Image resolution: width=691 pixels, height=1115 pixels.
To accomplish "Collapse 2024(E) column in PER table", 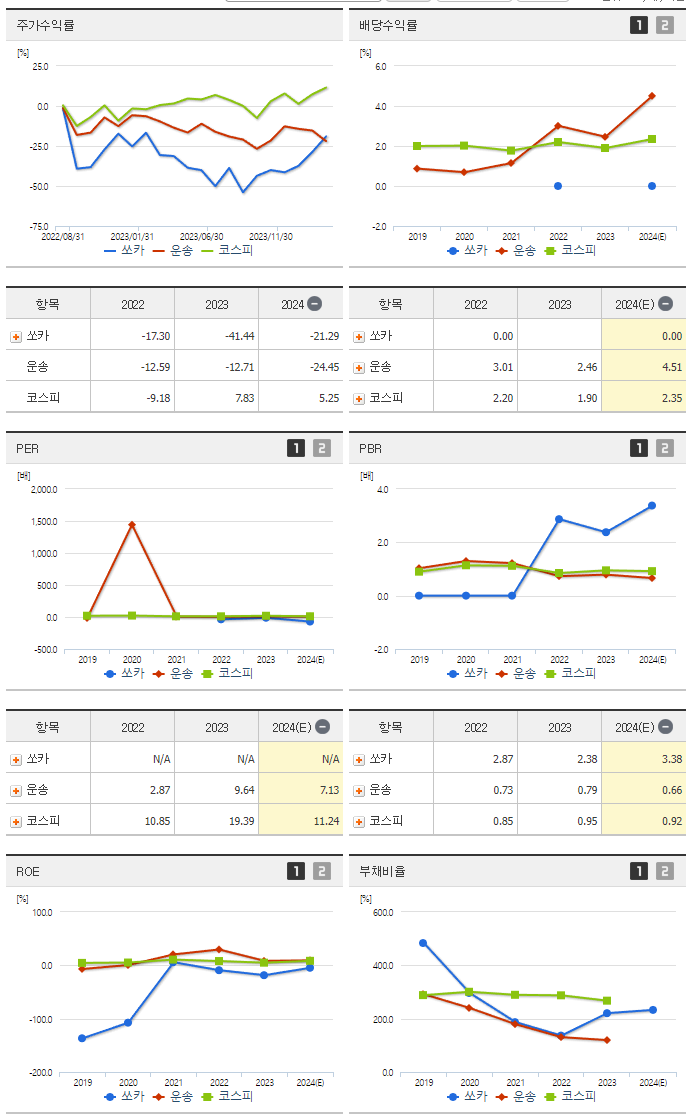I will (322, 727).
